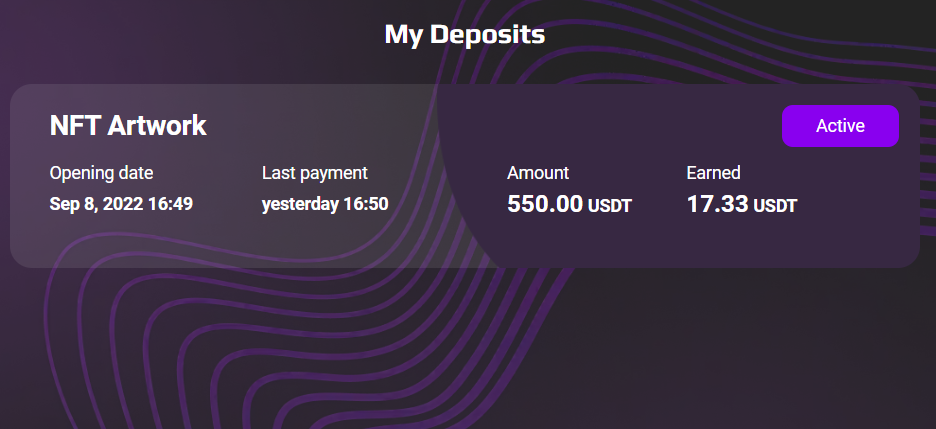Click the Last payment label
The width and height of the screenshot is (936, 429).
click(315, 173)
